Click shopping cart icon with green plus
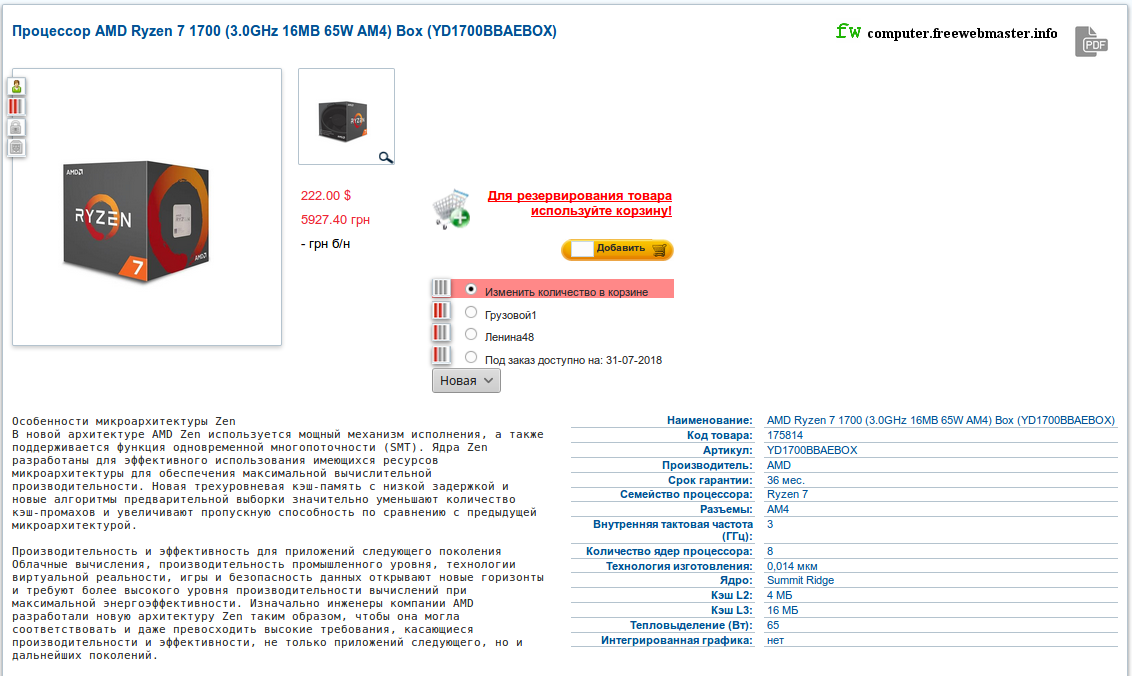 [451, 209]
